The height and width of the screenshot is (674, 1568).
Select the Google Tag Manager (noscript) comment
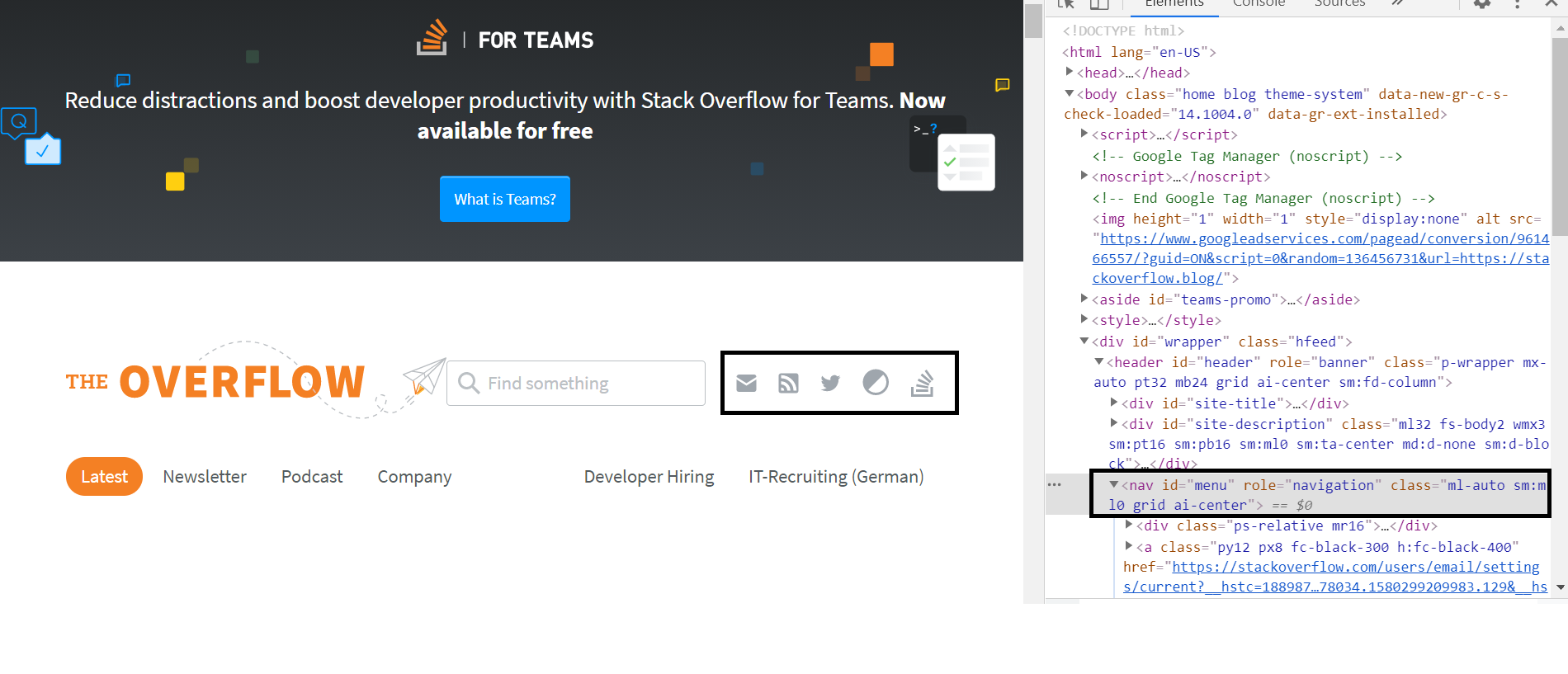(1247, 156)
